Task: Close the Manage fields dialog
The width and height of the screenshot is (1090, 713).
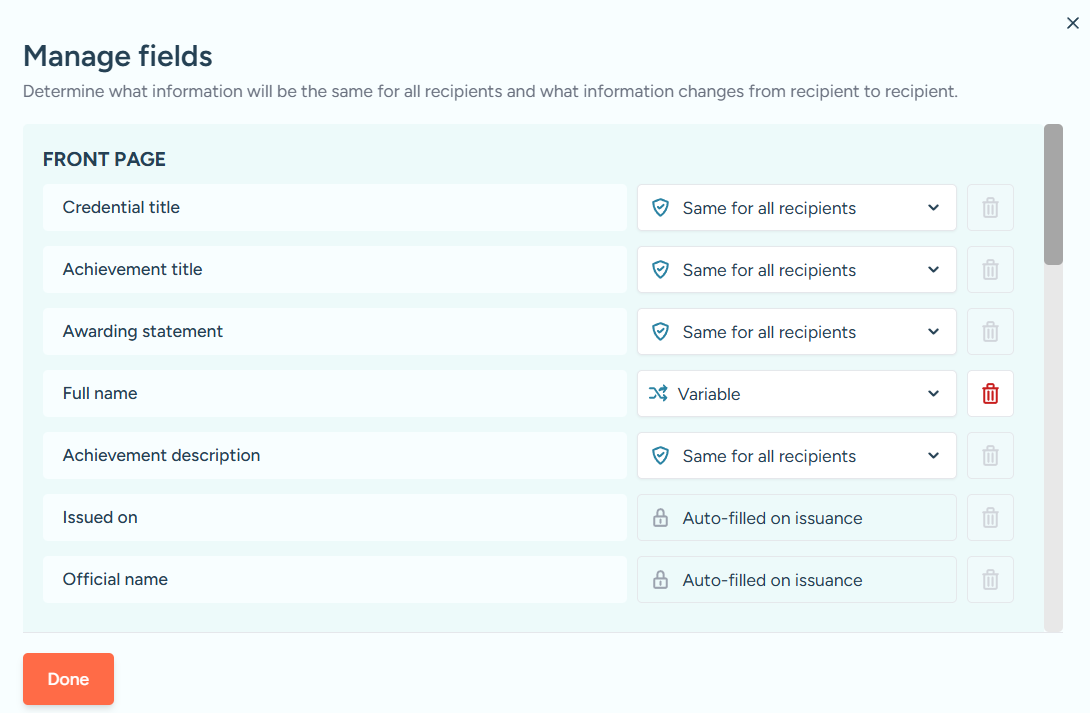Action: (1073, 23)
